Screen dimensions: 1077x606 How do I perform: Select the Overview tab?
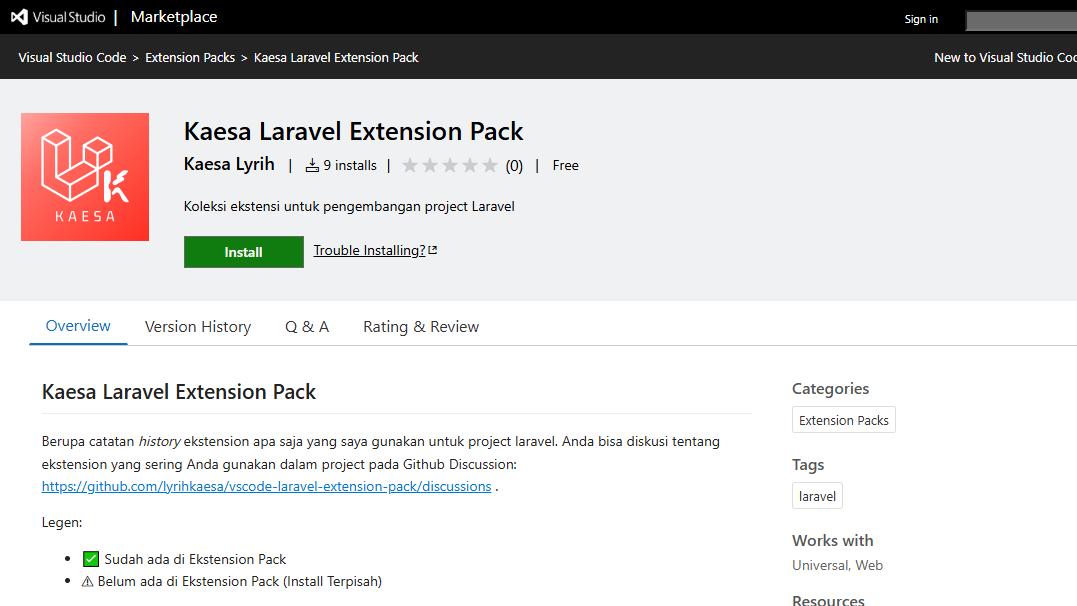78,326
